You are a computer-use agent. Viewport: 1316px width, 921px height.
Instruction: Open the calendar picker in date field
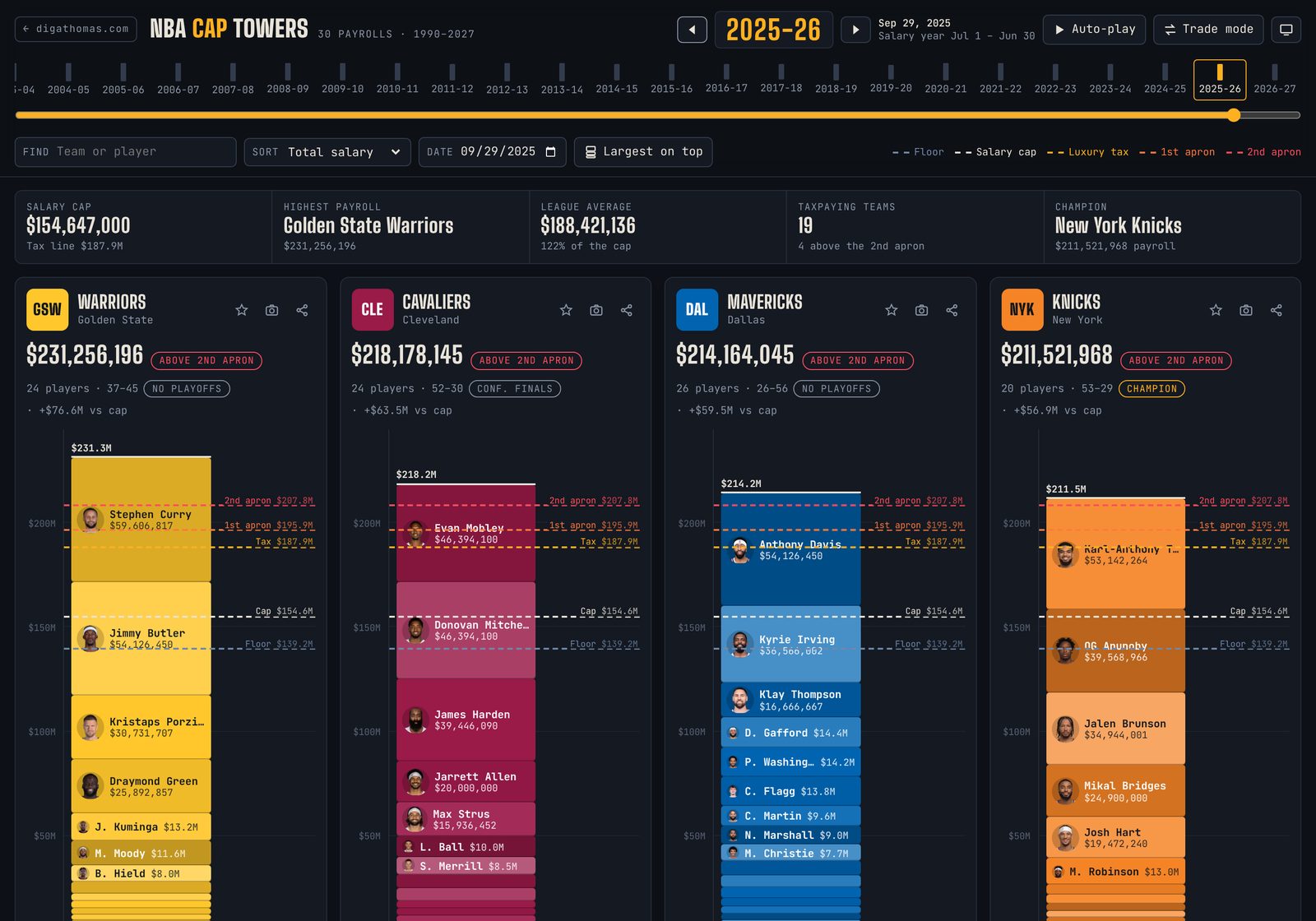click(x=551, y=152)
